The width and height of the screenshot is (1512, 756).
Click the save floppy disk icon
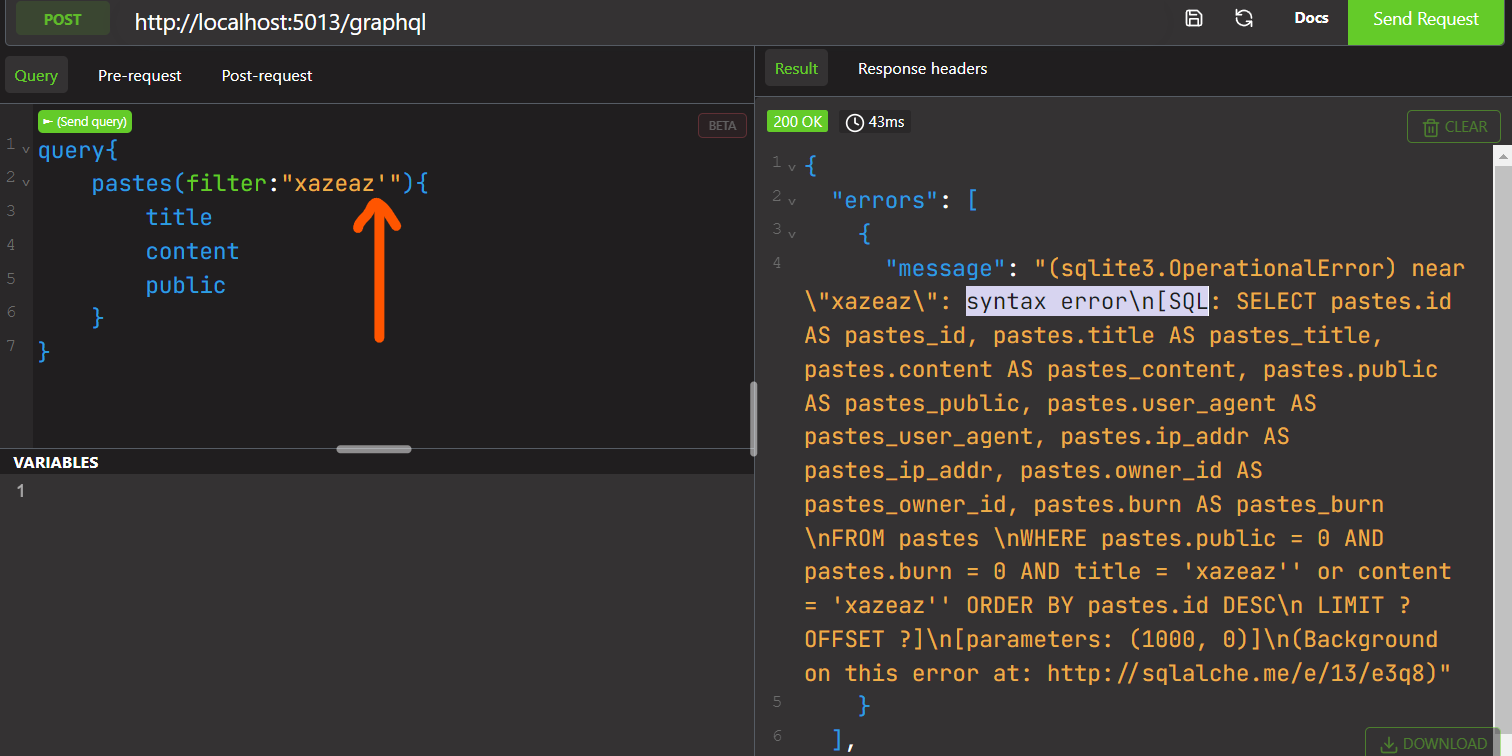pos(1194,18)
